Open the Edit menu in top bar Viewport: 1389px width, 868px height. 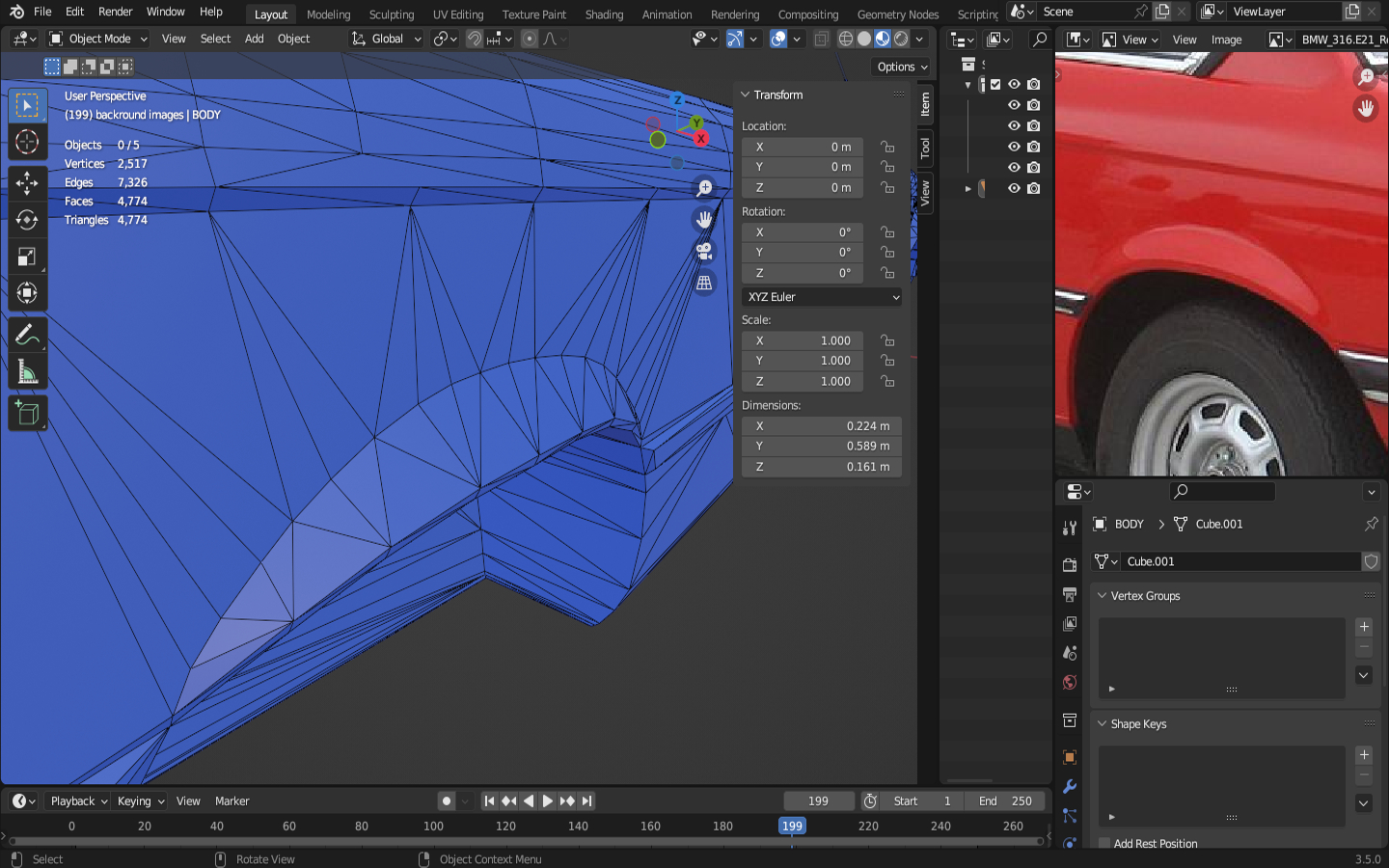click(74, 12)
